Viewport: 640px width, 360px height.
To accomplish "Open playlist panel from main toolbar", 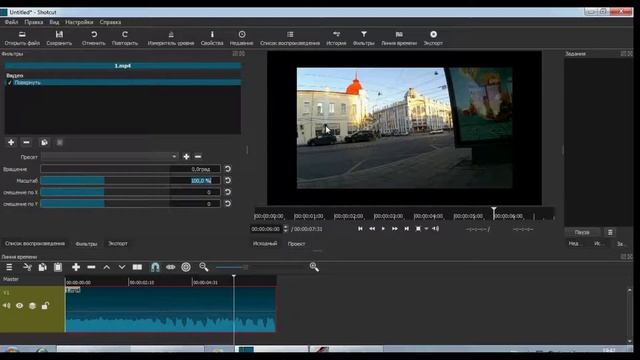I will pyautogui.click(x=290, y=38).
